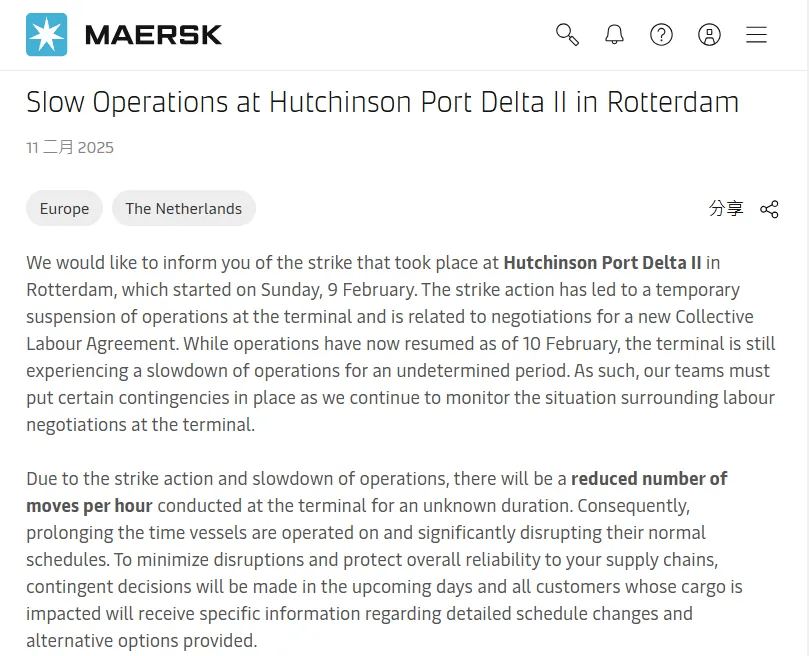Click the 分享 share label

pos(726,209)
